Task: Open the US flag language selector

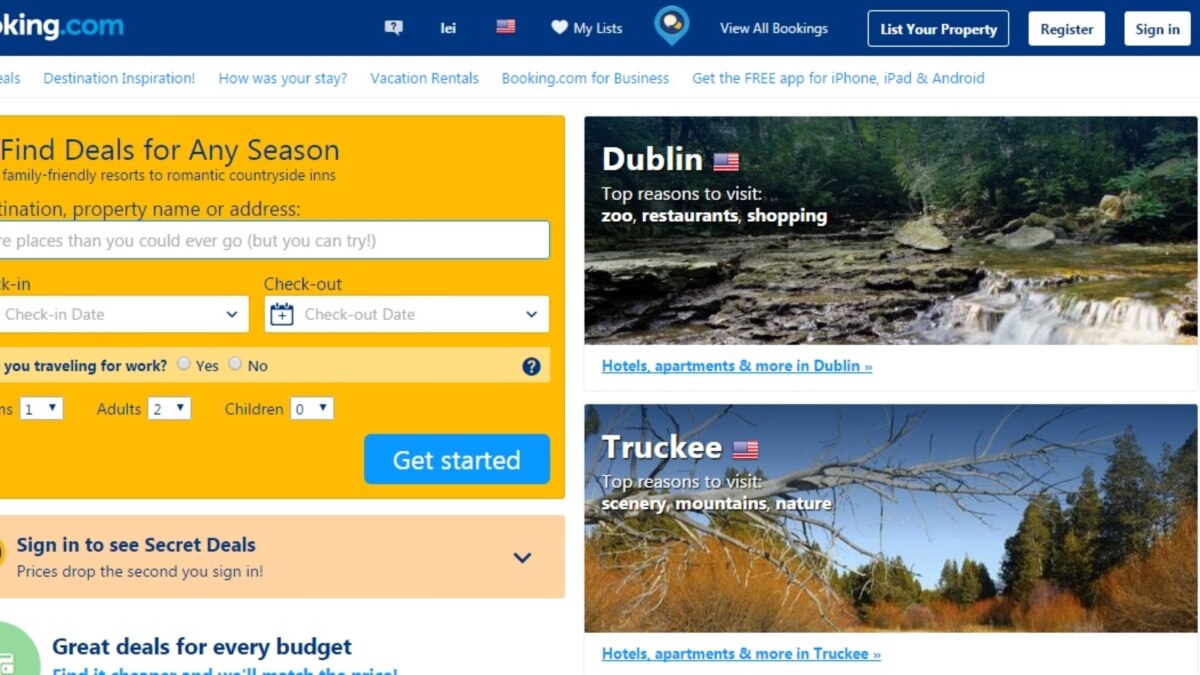Action: coord(506,27)
